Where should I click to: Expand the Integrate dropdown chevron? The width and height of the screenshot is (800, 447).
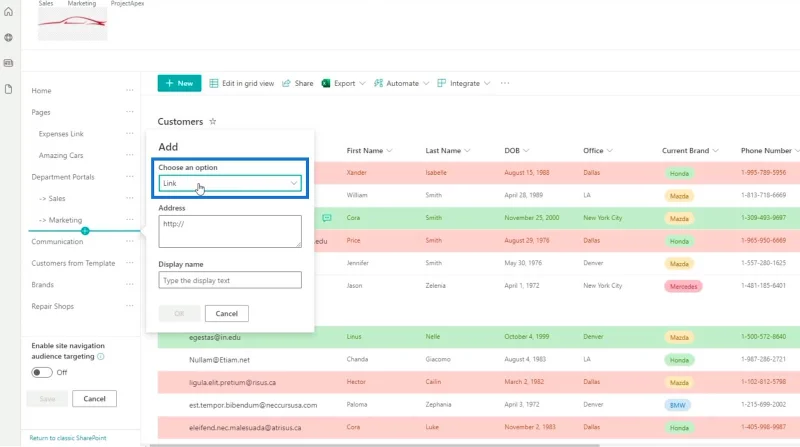(x=487, y=83)
